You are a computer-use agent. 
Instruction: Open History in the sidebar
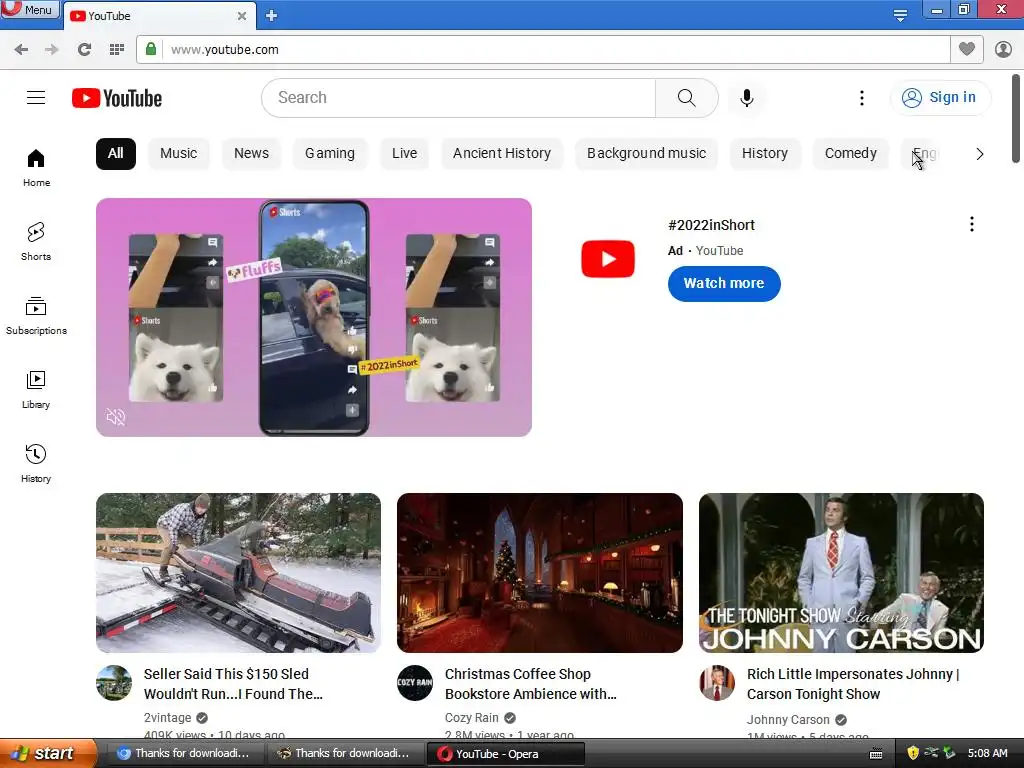point(36,463)
